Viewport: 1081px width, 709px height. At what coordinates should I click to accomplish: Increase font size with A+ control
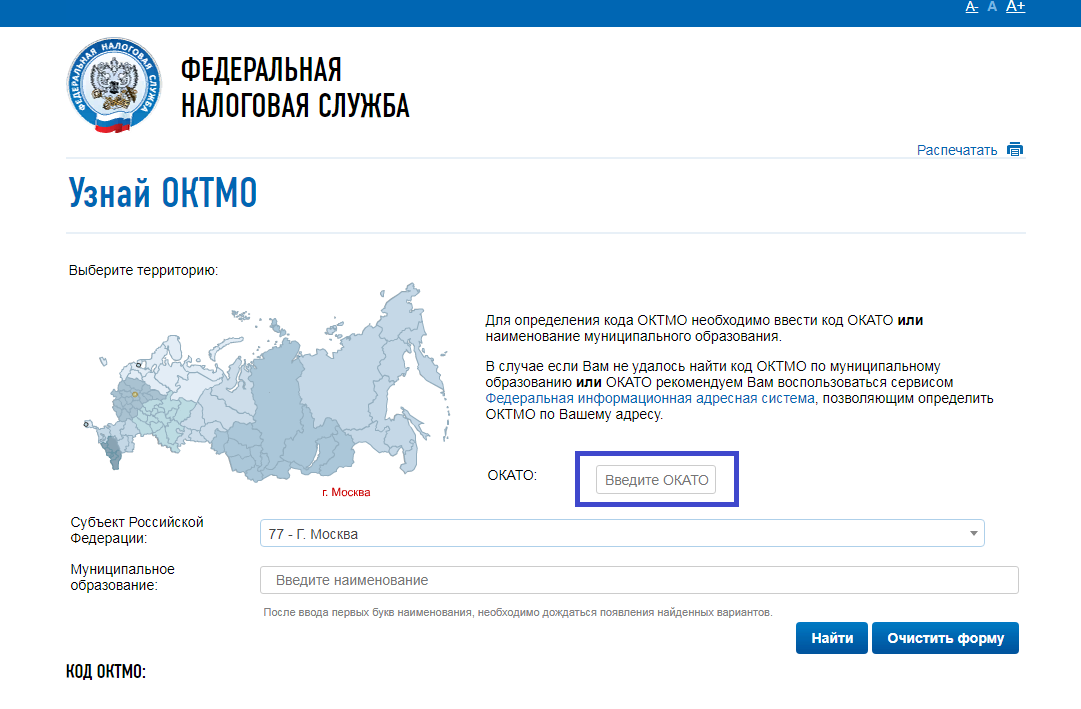[1015, 7]
